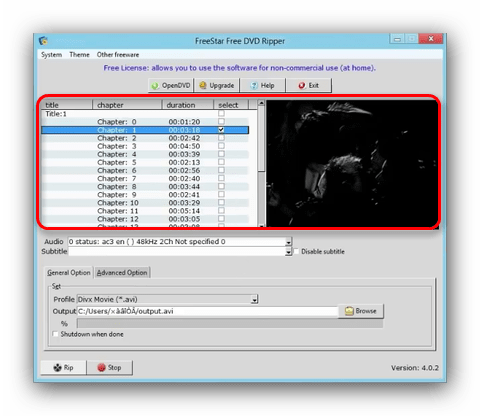Screen dimensions: 480x416
Task: Click the Upgrade button icon
Action: pos(203,85)
